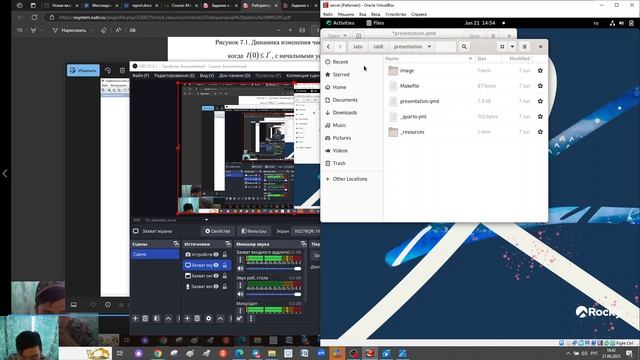Image resolution: width=640 pixels, height=360 pixels.
Task: Expand Other Locations in Files sidebar
Action: click(x=328, y=179)
